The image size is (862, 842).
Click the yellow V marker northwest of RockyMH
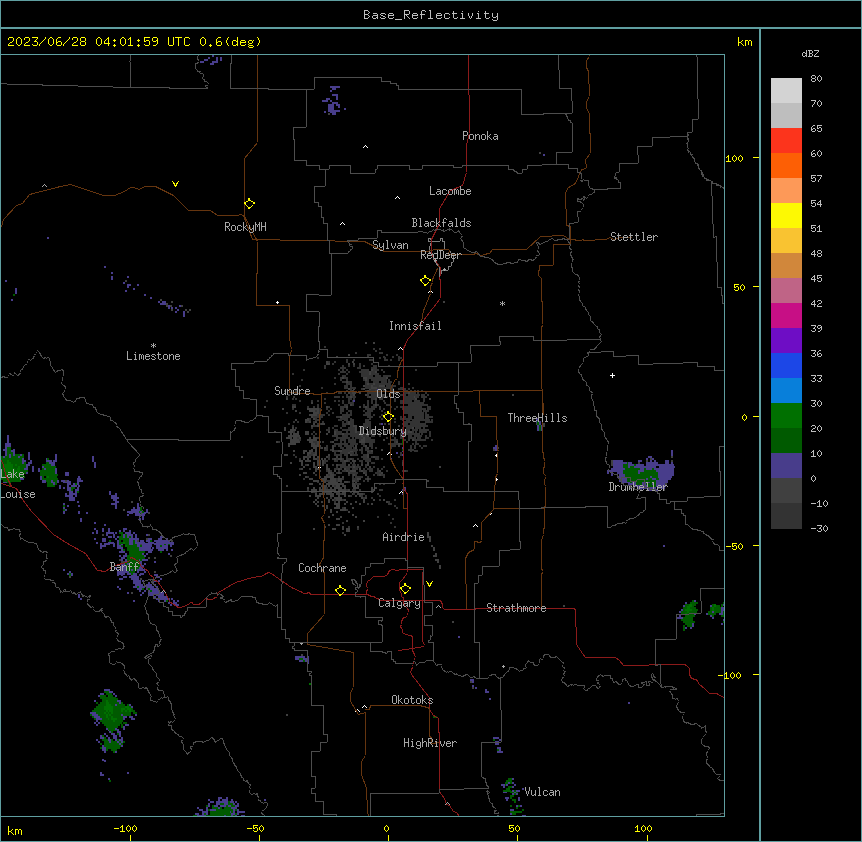point(175,184)
